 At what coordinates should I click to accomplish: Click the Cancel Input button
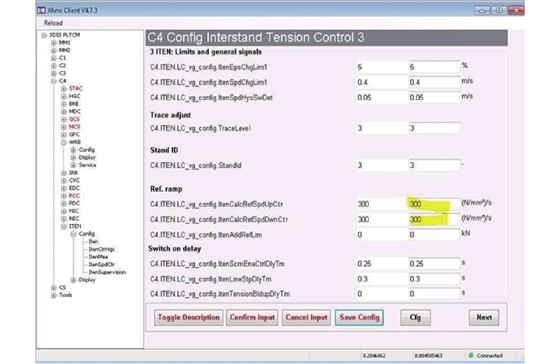point(306,318)
